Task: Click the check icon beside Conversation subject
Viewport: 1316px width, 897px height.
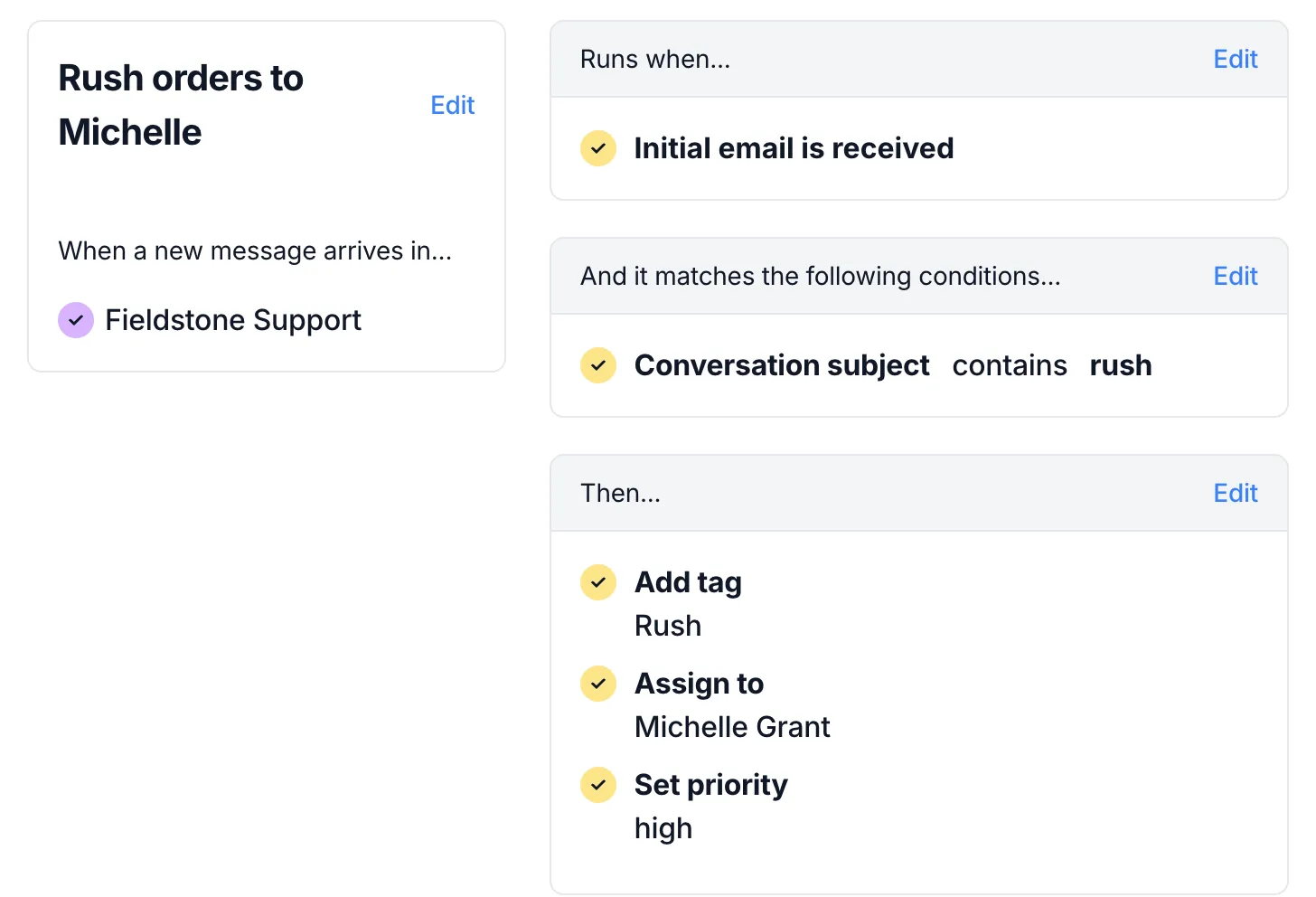Action: [598, 365]
